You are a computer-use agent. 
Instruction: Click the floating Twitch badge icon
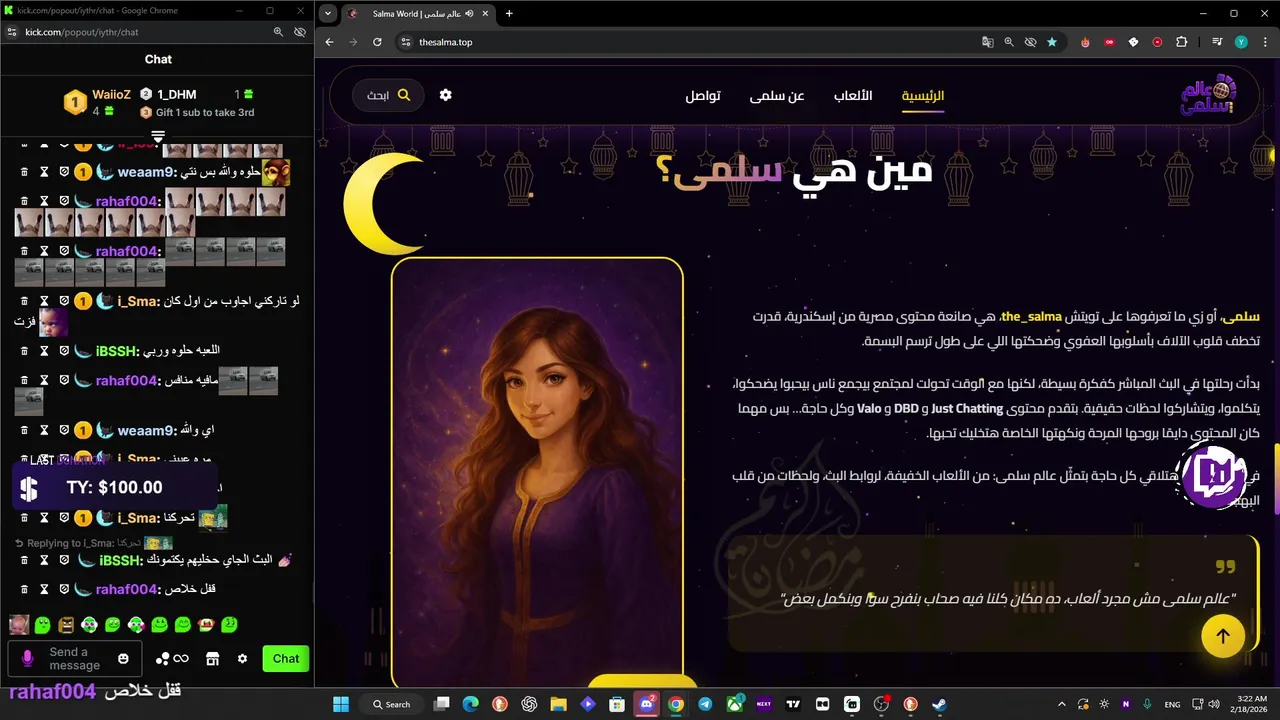point(1212,477)
